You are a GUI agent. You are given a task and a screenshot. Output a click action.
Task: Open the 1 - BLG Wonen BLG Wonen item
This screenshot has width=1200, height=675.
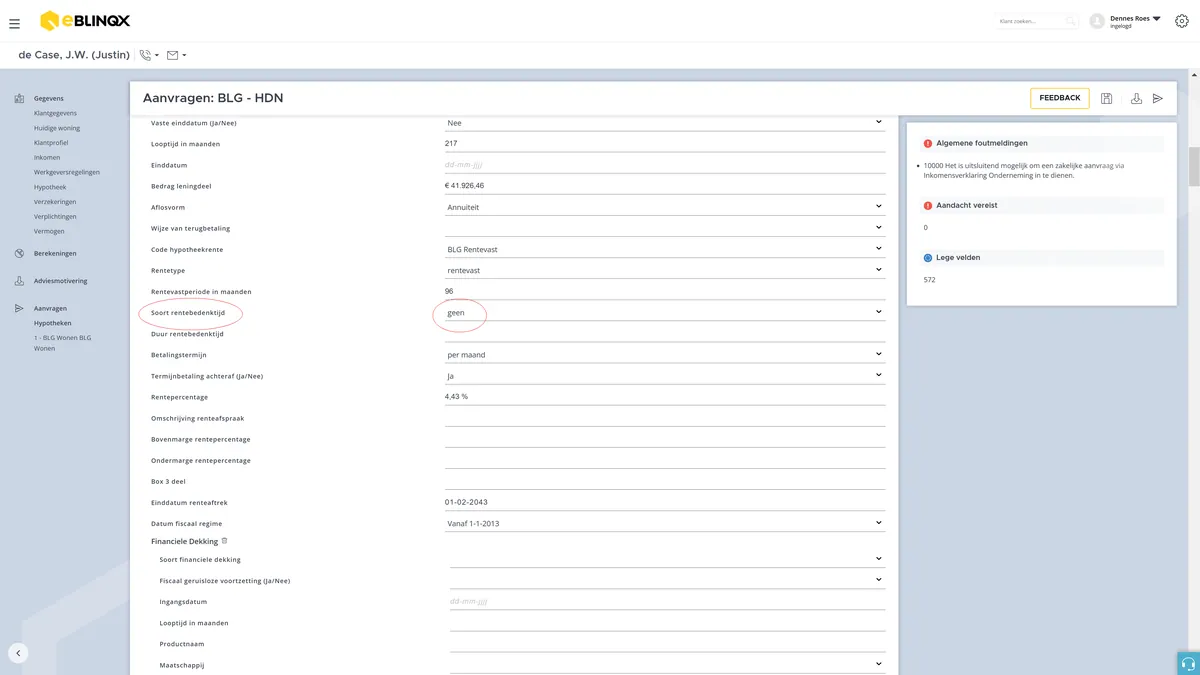(x=62, y=344)
